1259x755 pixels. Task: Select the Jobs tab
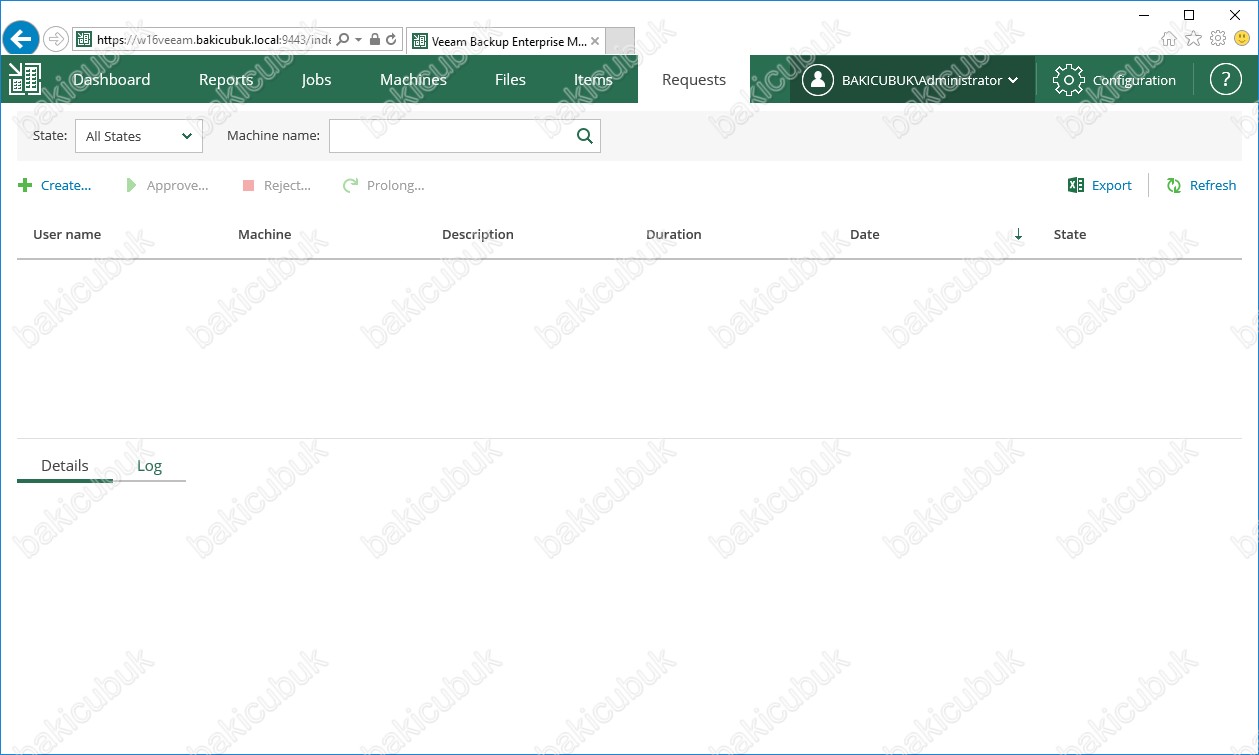click(316, 80)
